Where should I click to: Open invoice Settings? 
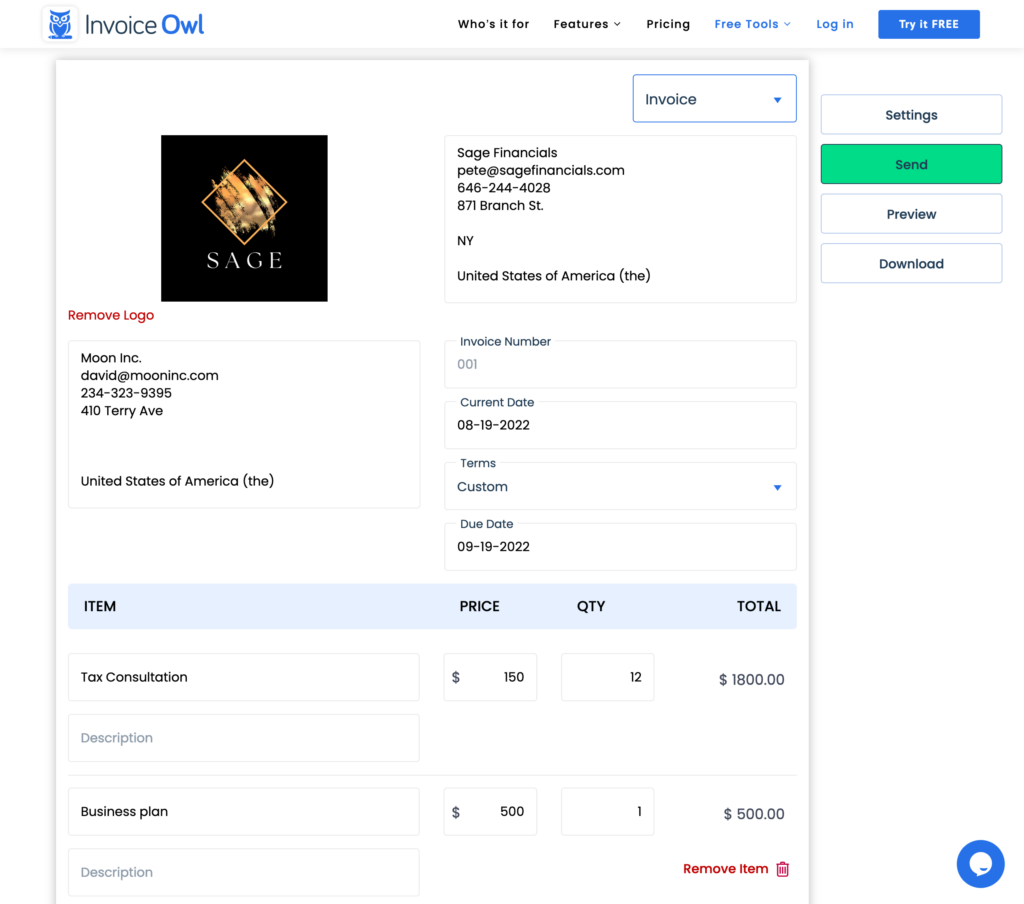point(910,114)
